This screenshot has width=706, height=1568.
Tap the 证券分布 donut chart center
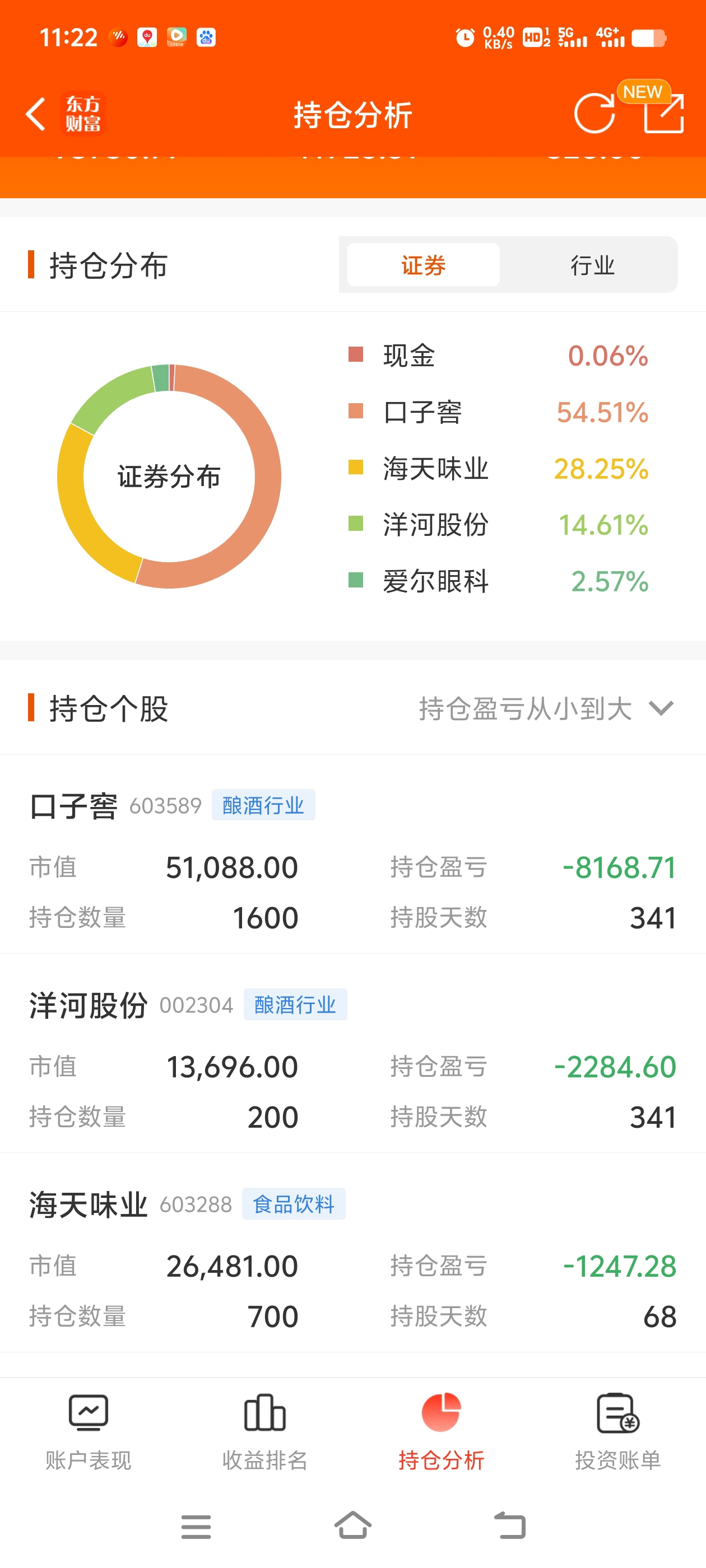tap(169, 476)
